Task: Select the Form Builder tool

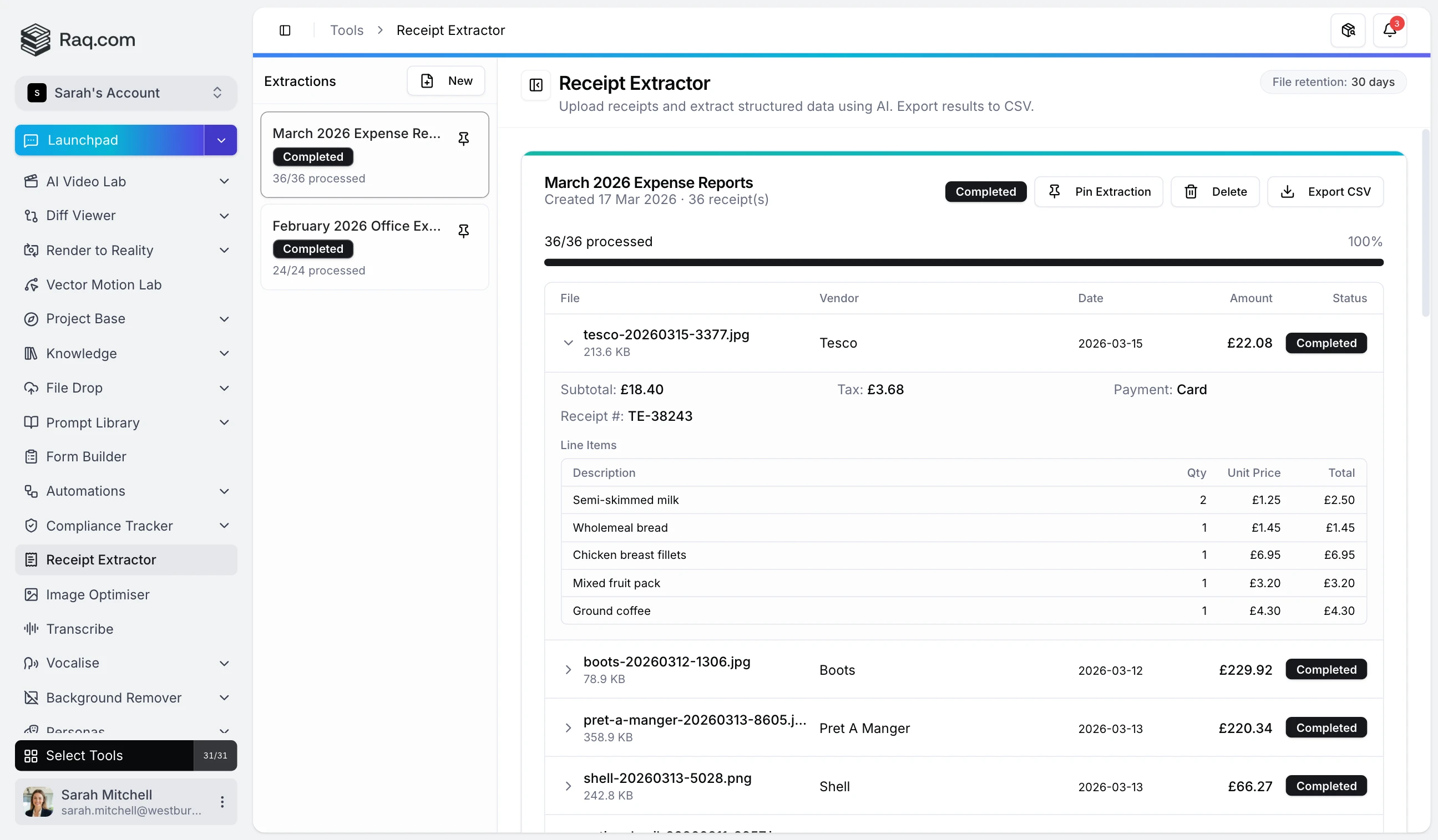Action: [x=85, y=456]
